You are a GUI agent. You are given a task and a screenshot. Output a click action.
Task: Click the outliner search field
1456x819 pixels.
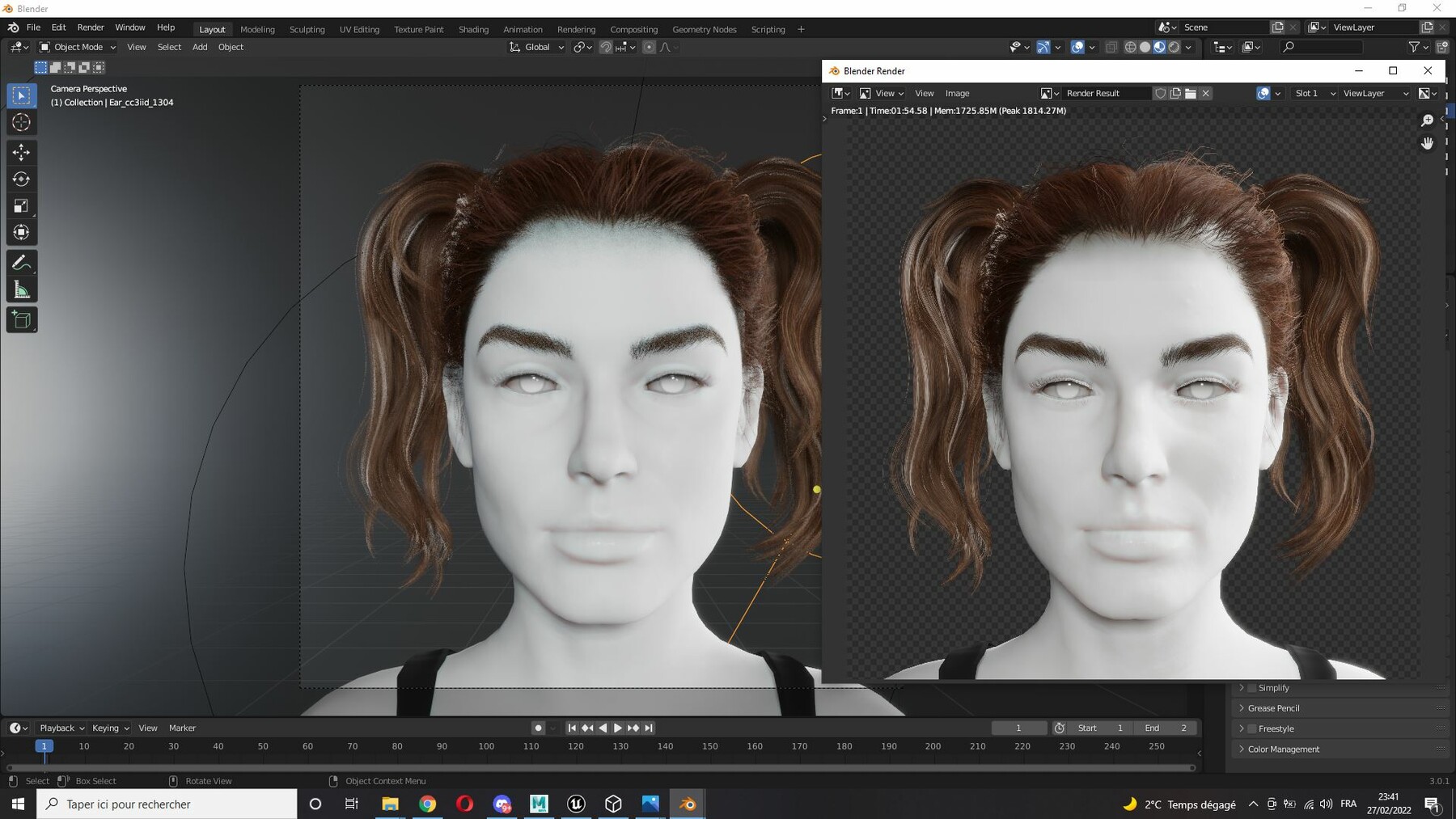point(1321,47)
